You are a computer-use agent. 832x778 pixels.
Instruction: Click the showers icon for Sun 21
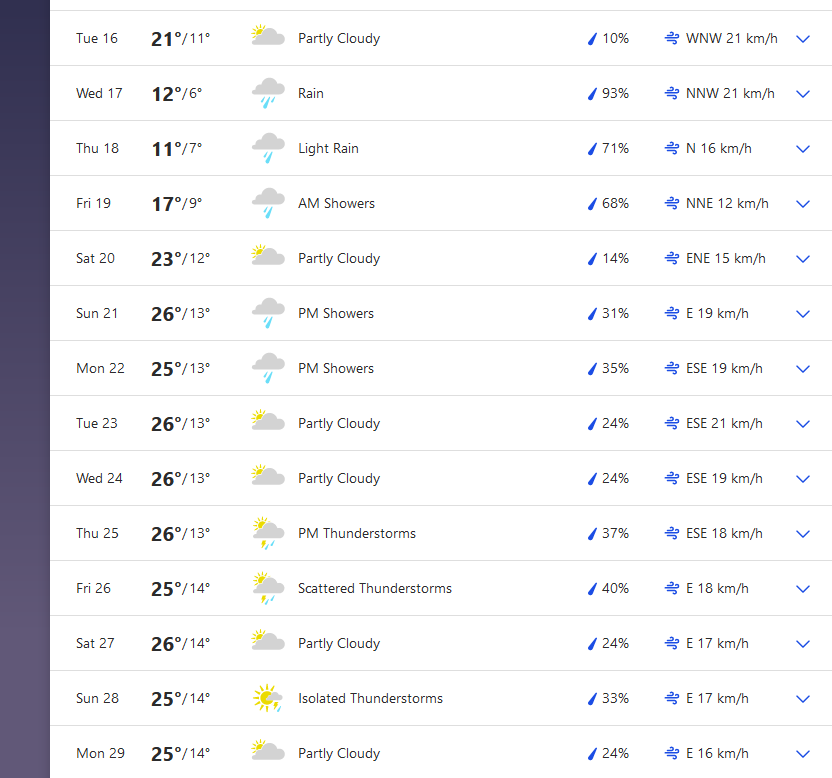[268, 314]
